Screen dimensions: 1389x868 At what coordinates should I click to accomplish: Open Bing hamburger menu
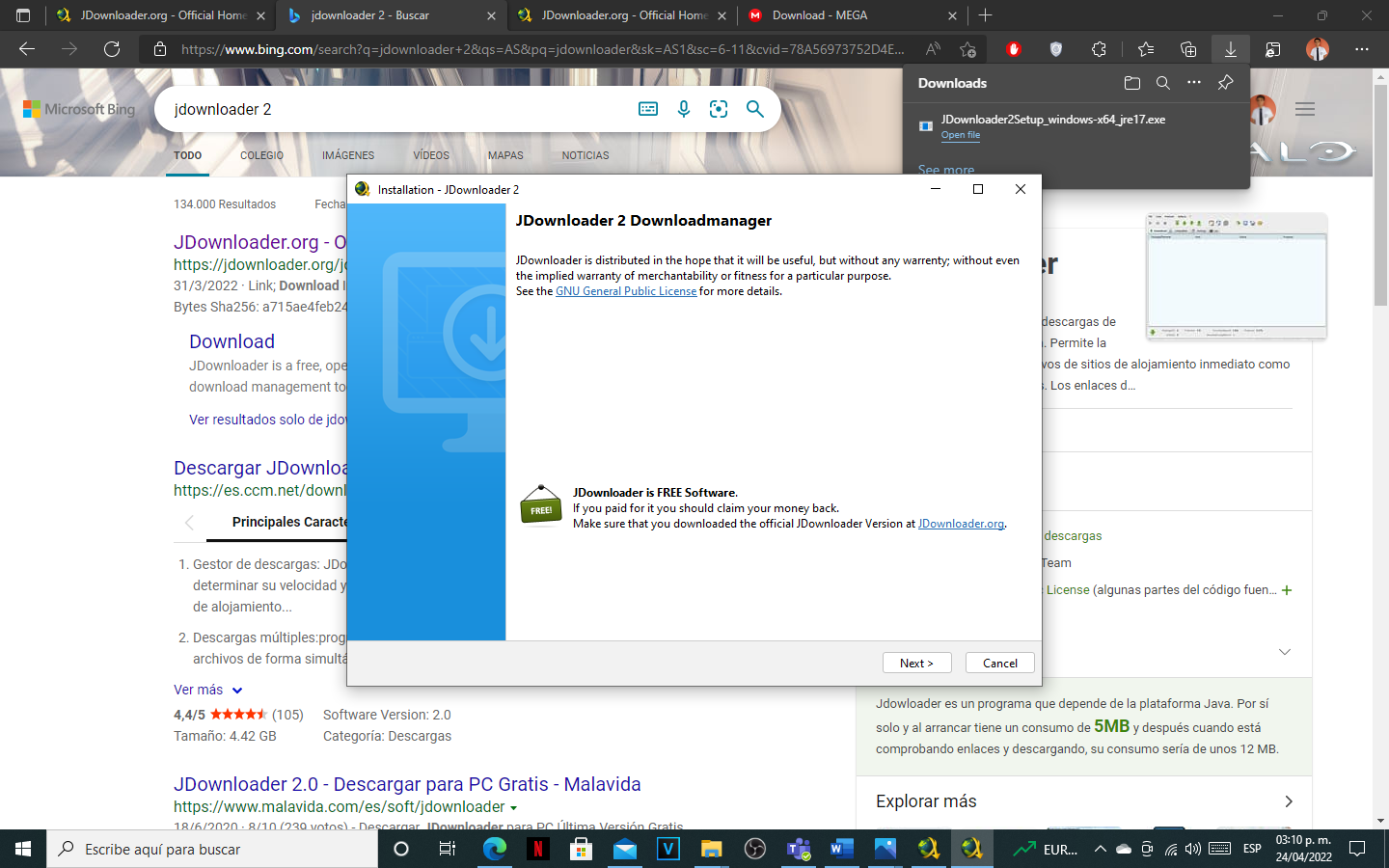pos(1305,109)
